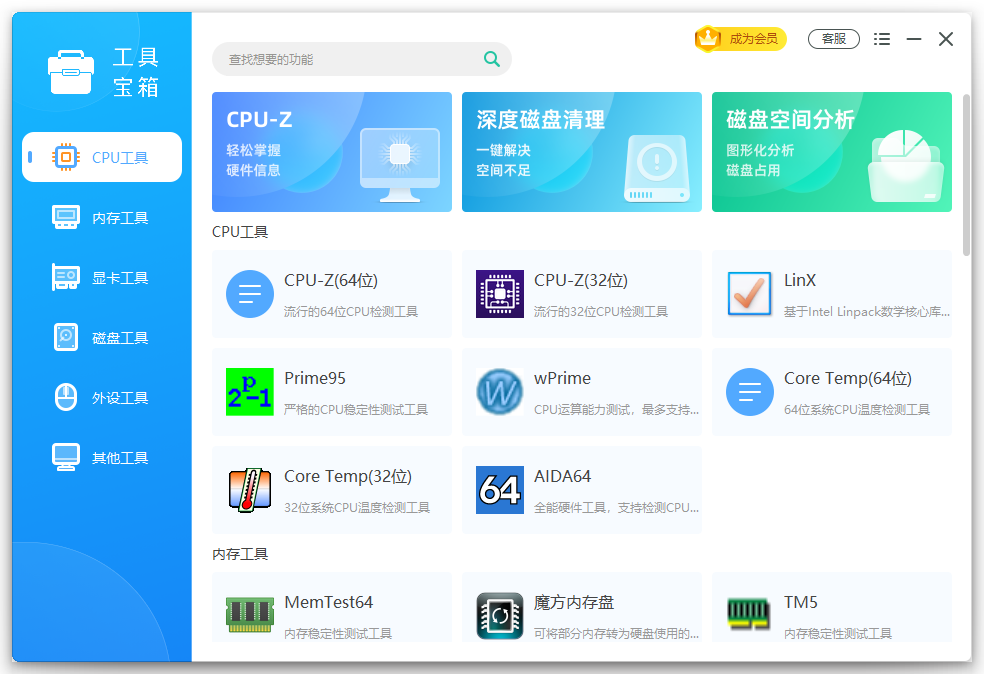Switch to 外设工具 category
984x674 pixels.
pyautogui.click(x=102, y=397)
